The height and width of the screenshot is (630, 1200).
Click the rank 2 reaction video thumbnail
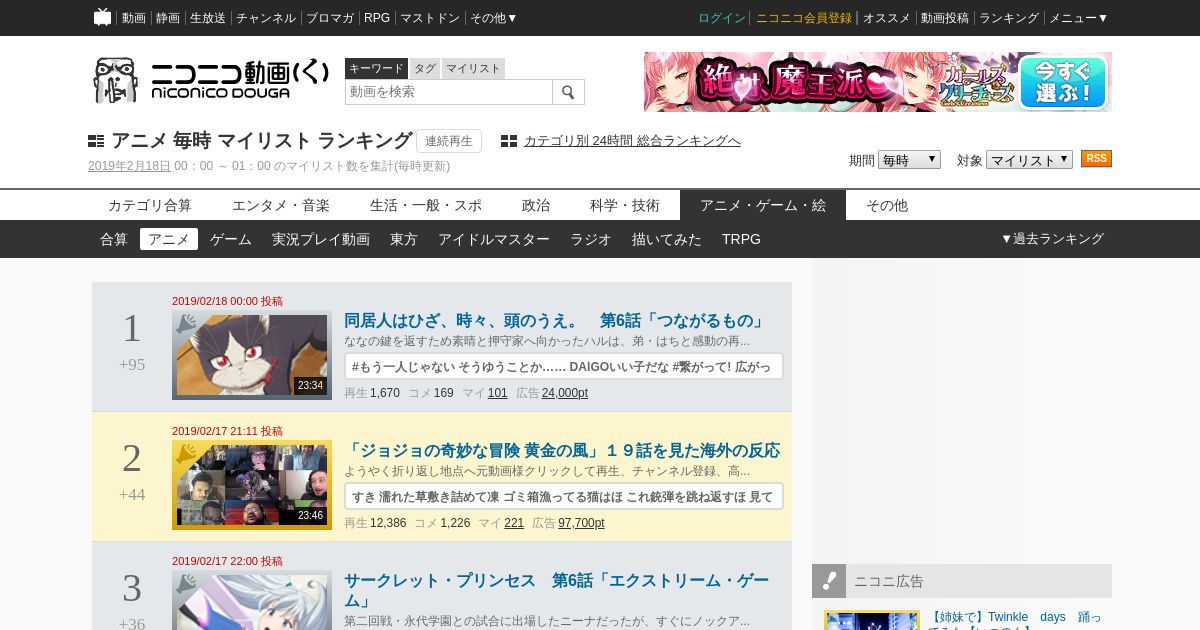pos(252,485)
